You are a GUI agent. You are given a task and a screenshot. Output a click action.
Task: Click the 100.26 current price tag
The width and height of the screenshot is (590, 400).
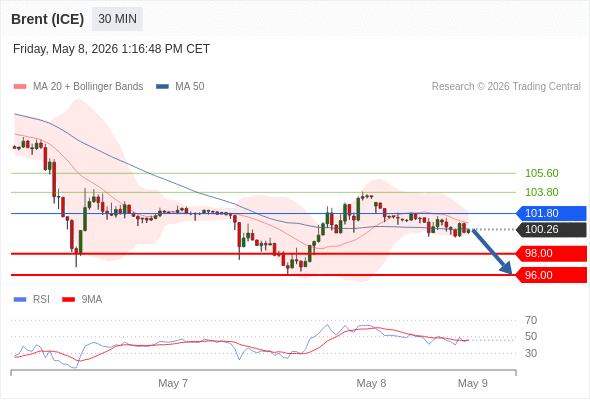coord(552,230)
